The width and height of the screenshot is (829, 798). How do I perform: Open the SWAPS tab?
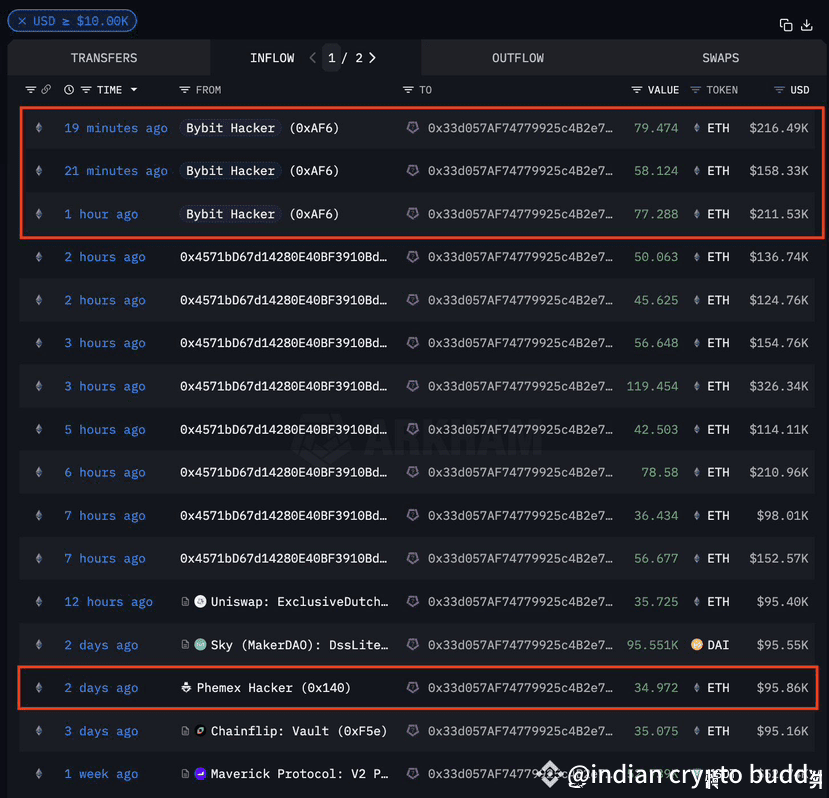click(720, 58)
